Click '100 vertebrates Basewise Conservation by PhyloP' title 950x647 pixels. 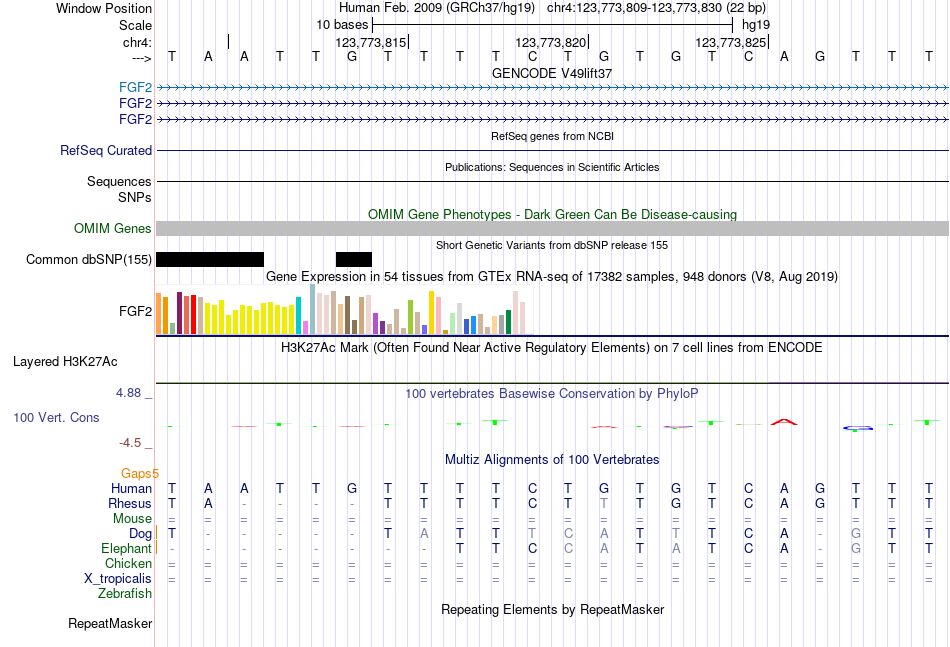tap(552, 394)
